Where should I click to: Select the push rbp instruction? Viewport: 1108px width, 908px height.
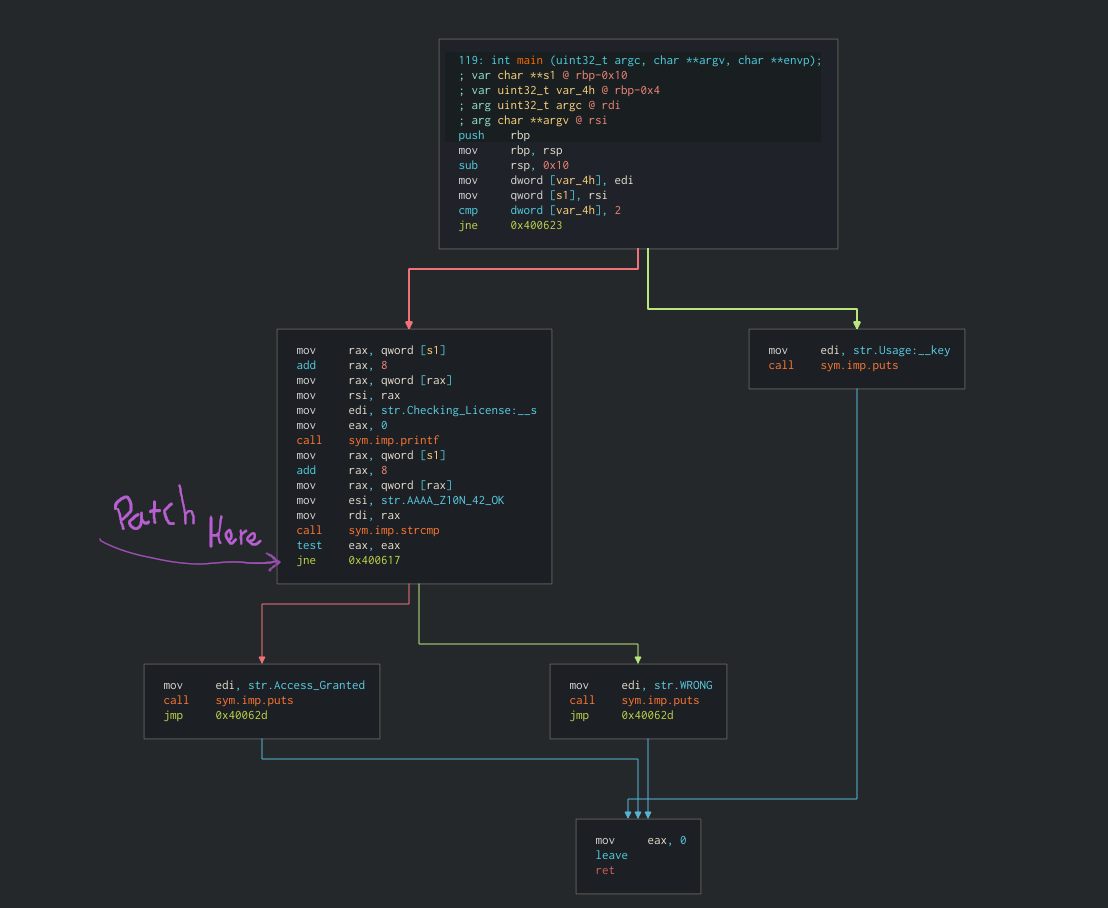(494, 135)
